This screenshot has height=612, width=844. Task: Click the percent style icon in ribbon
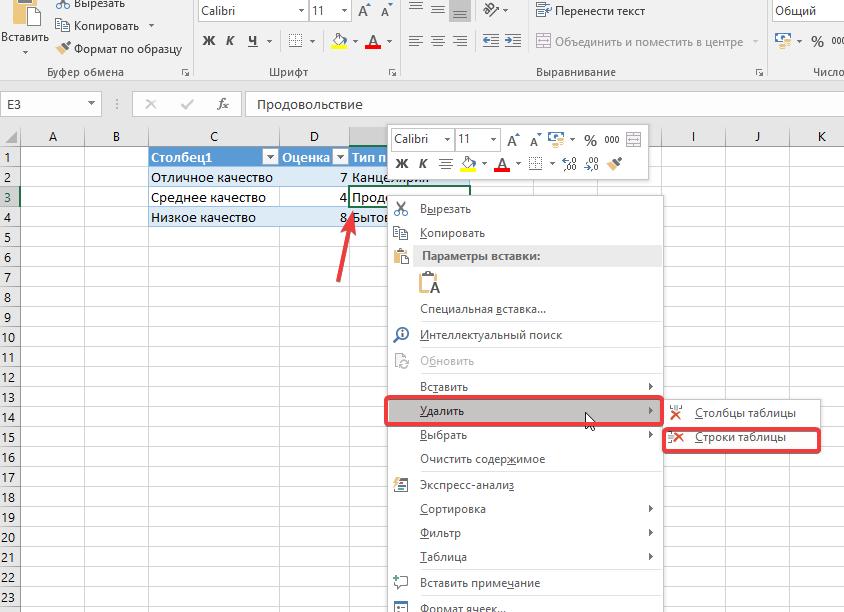[x=817, y=41]
